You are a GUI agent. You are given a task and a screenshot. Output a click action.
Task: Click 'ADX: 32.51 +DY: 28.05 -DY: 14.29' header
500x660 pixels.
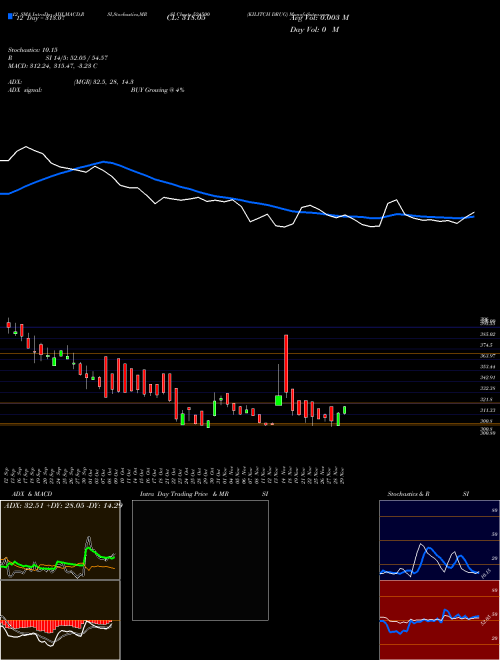click(x=63, y=505)
